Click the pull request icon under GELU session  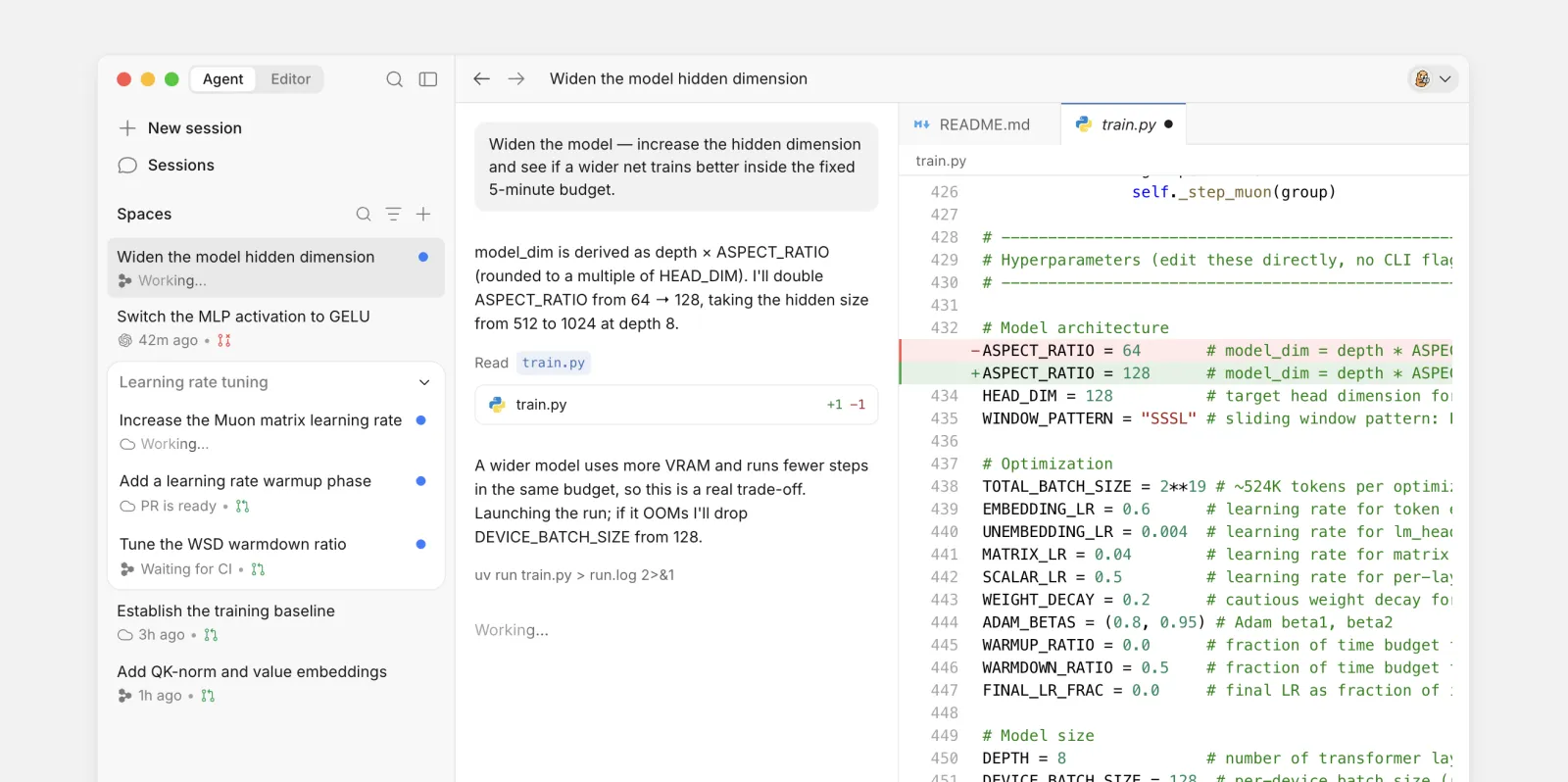click(224, 340)
